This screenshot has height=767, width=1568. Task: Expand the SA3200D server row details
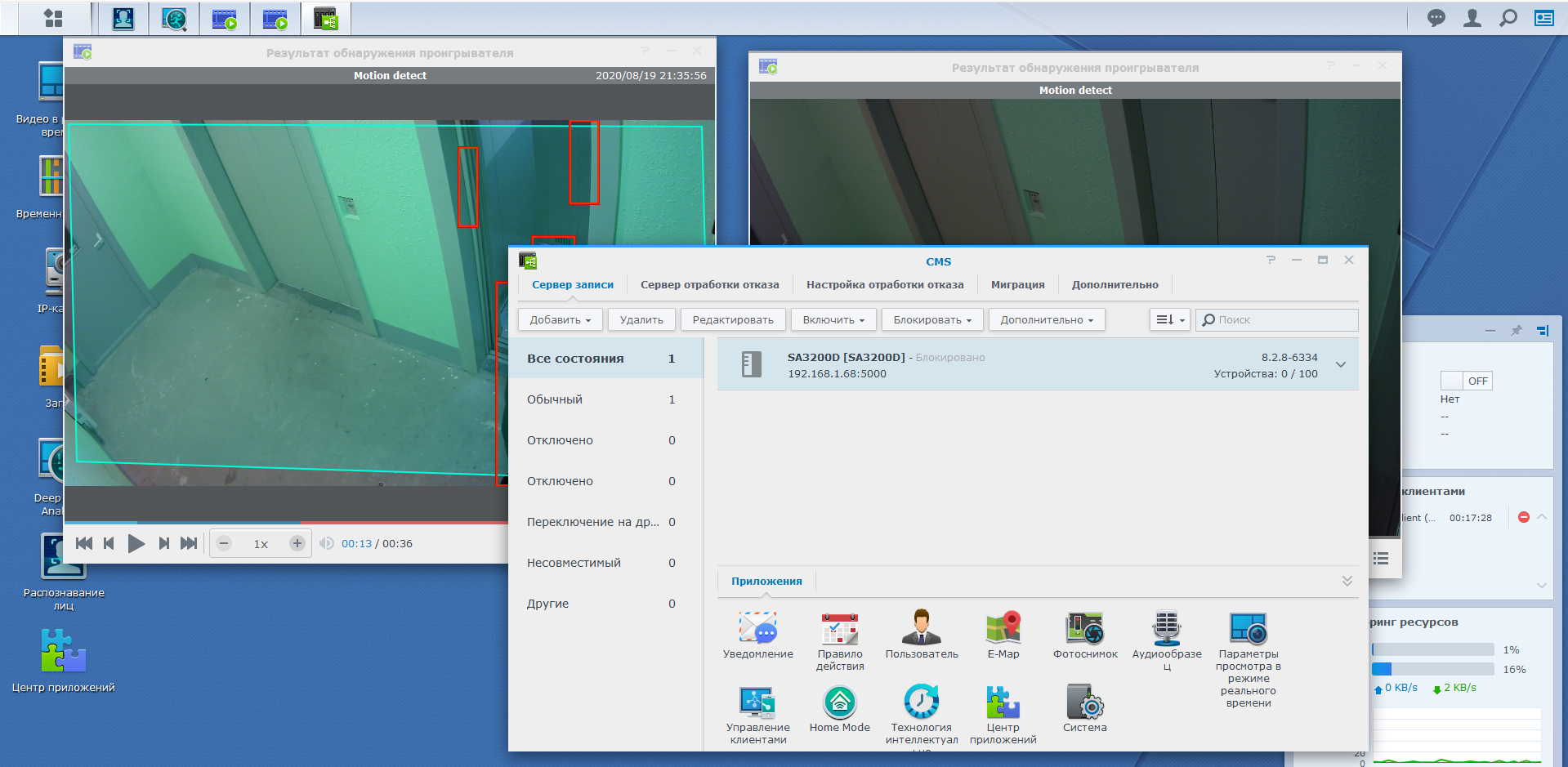click(x=1340, y=365)
